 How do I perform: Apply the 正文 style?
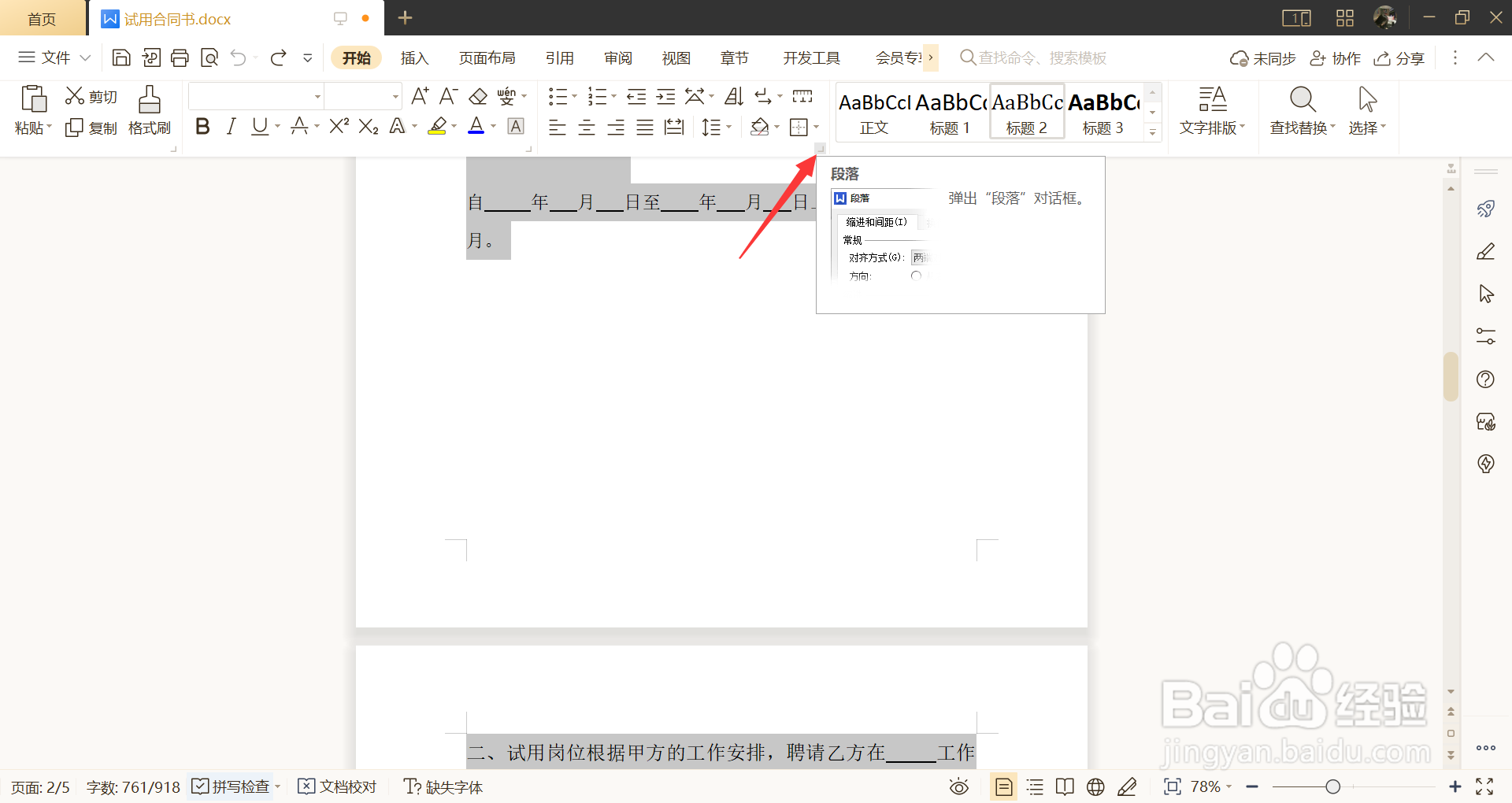click(874, 113)
